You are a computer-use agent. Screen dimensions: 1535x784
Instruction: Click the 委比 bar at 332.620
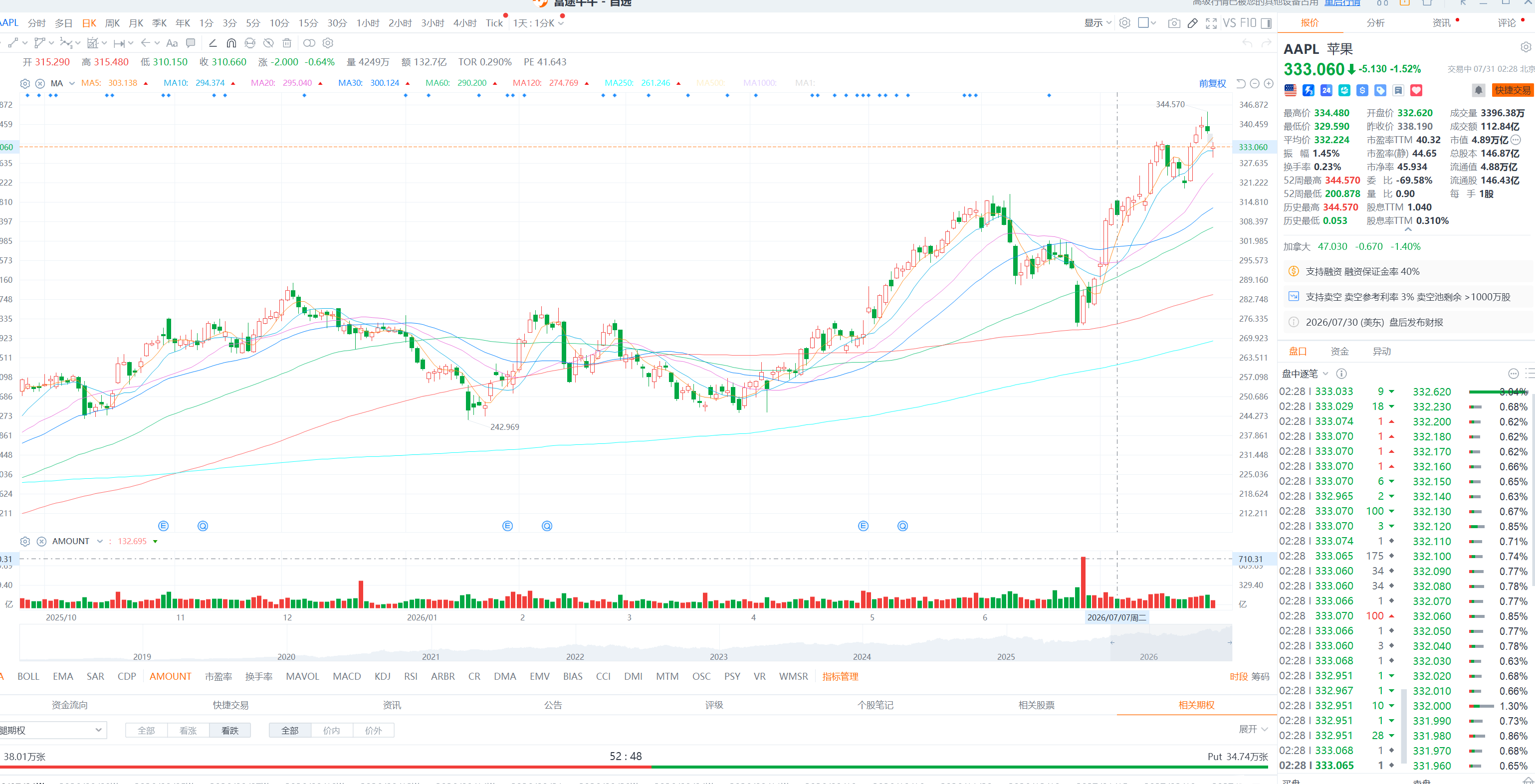(1498, 392)
